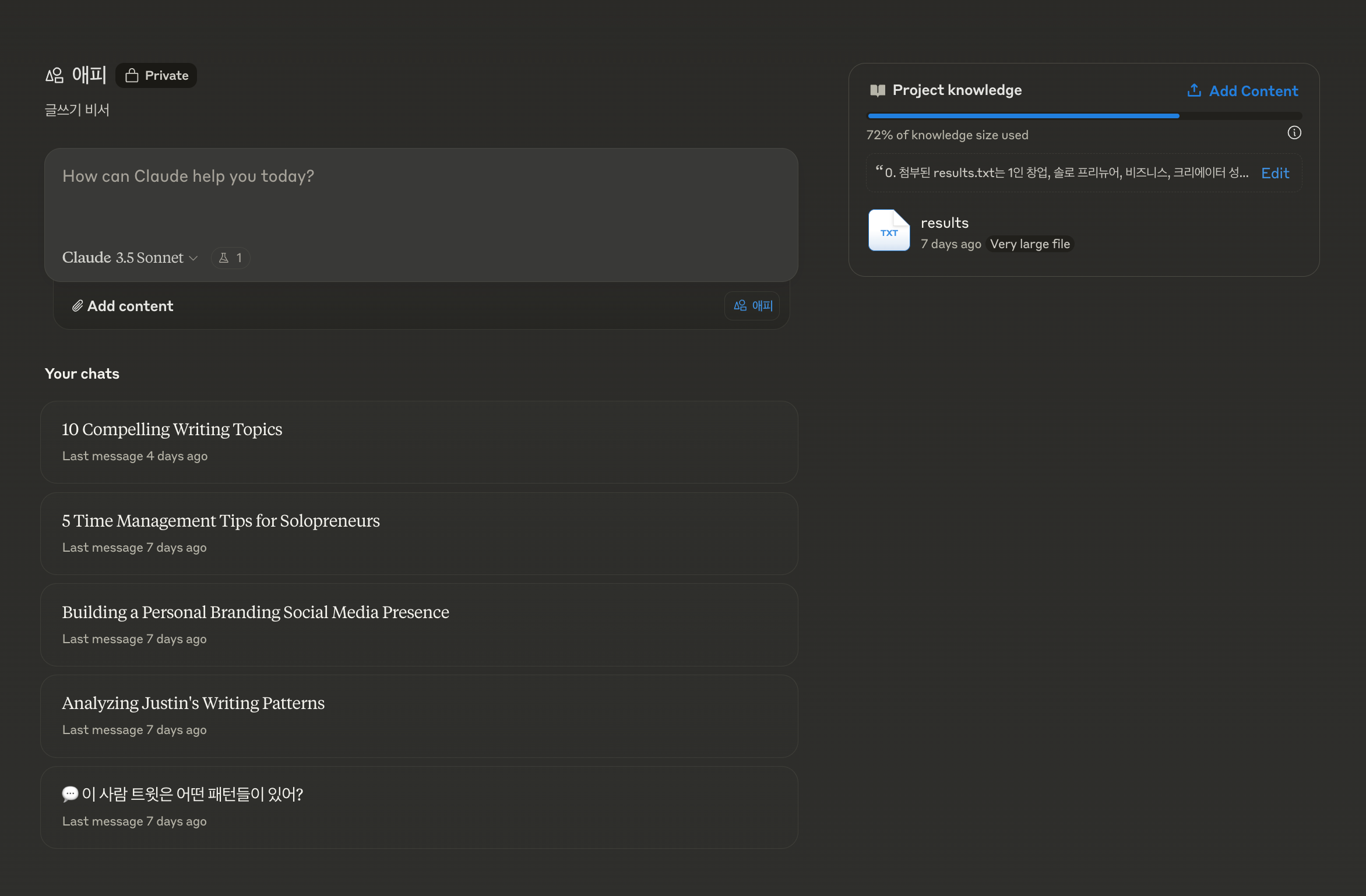Image resolution: width=1366 pixels, height=896 pixels.
Task: Click the 애피 project chip in composer
Action: (x=752, y=306)
